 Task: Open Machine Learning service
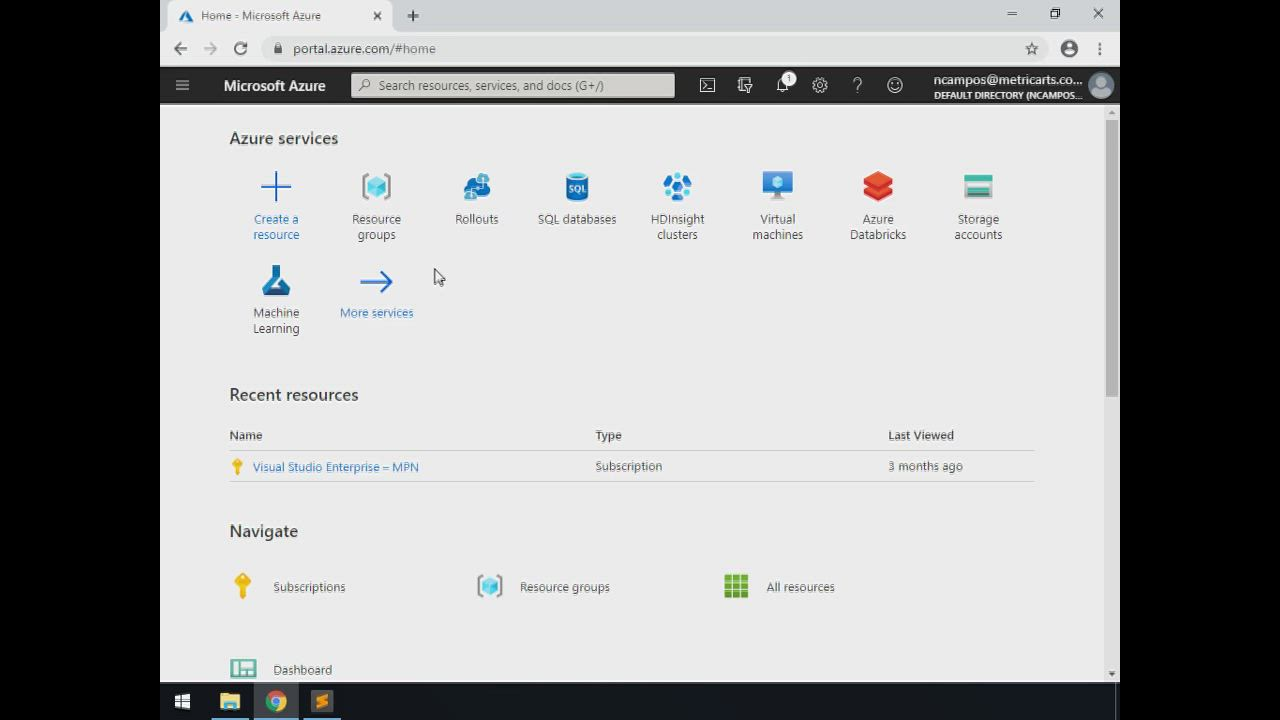point(276,299)
